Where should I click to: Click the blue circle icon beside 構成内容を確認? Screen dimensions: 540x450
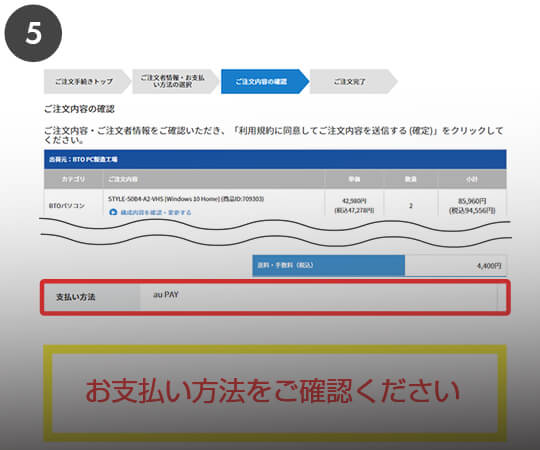click(113, 212)
